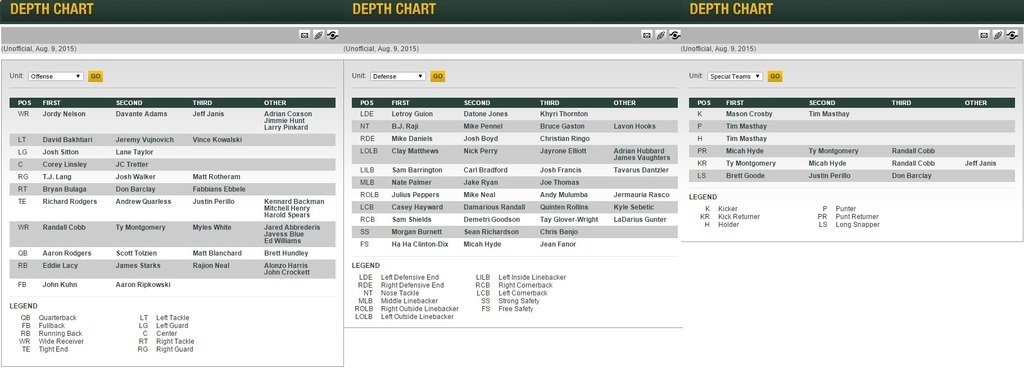
Task: Click the email icon above Special Teams chart
Action: 984,35
